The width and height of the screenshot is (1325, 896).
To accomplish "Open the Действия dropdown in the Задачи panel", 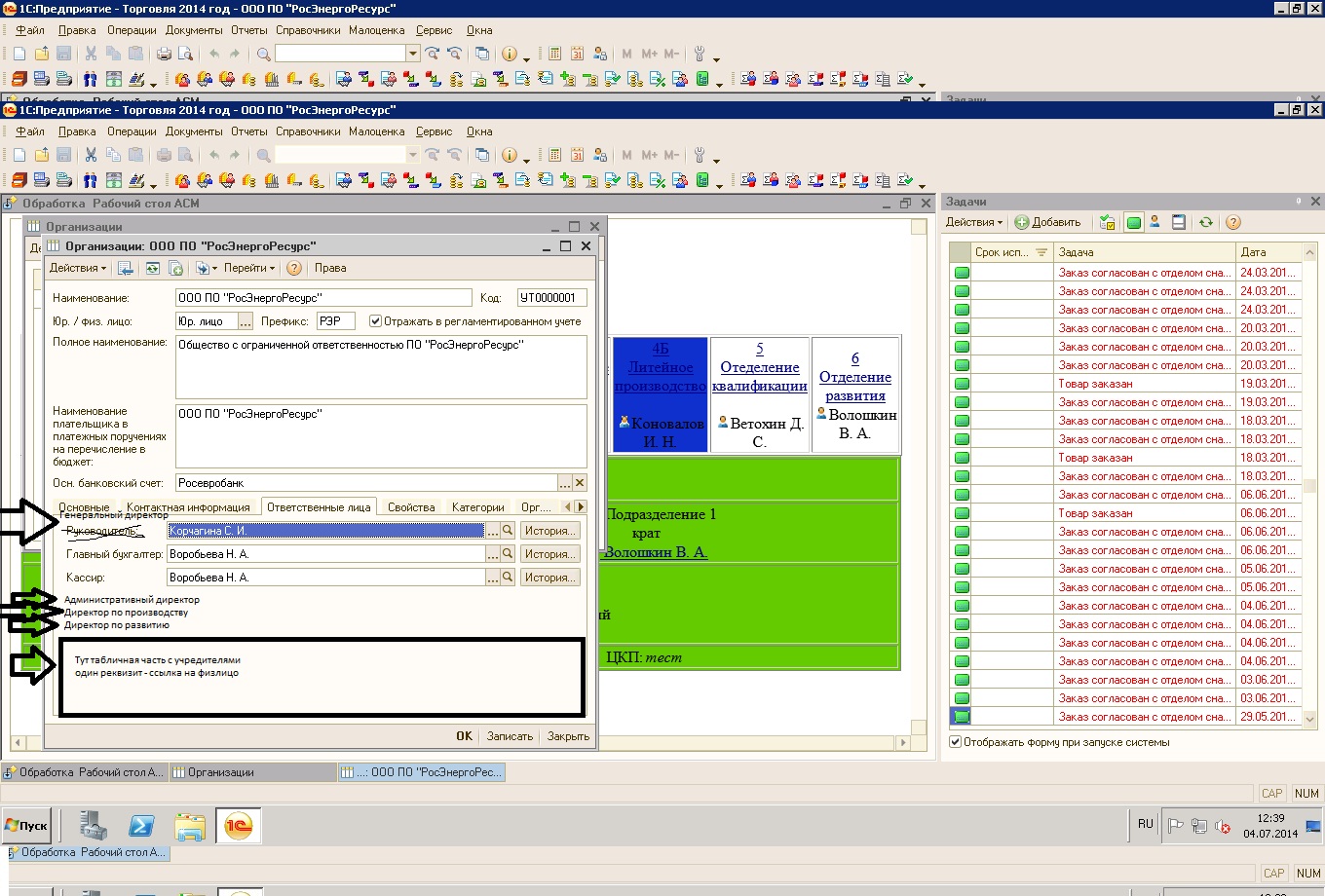I will pyautogui.click(x=973, y=222).
